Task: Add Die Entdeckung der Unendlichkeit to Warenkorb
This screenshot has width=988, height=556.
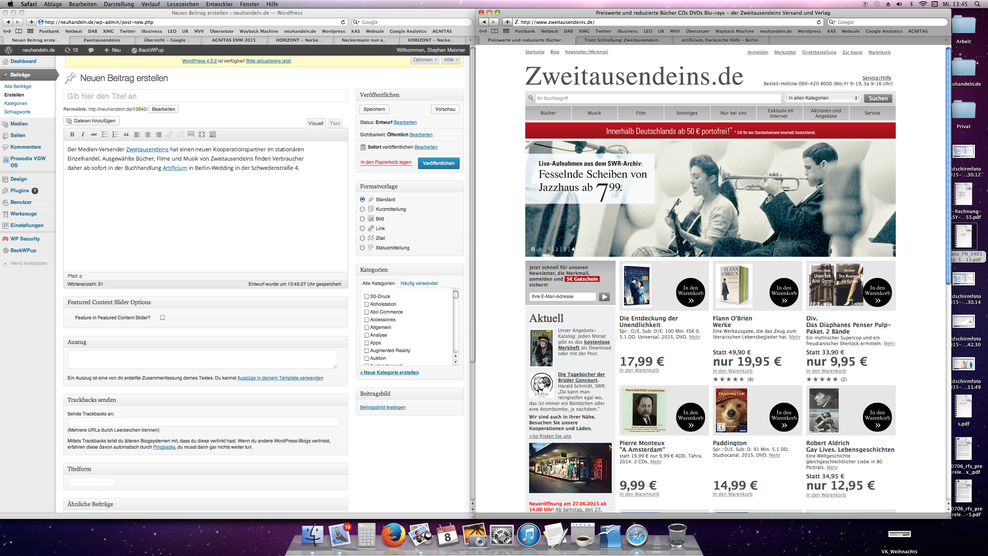Action: pos(690,292)
